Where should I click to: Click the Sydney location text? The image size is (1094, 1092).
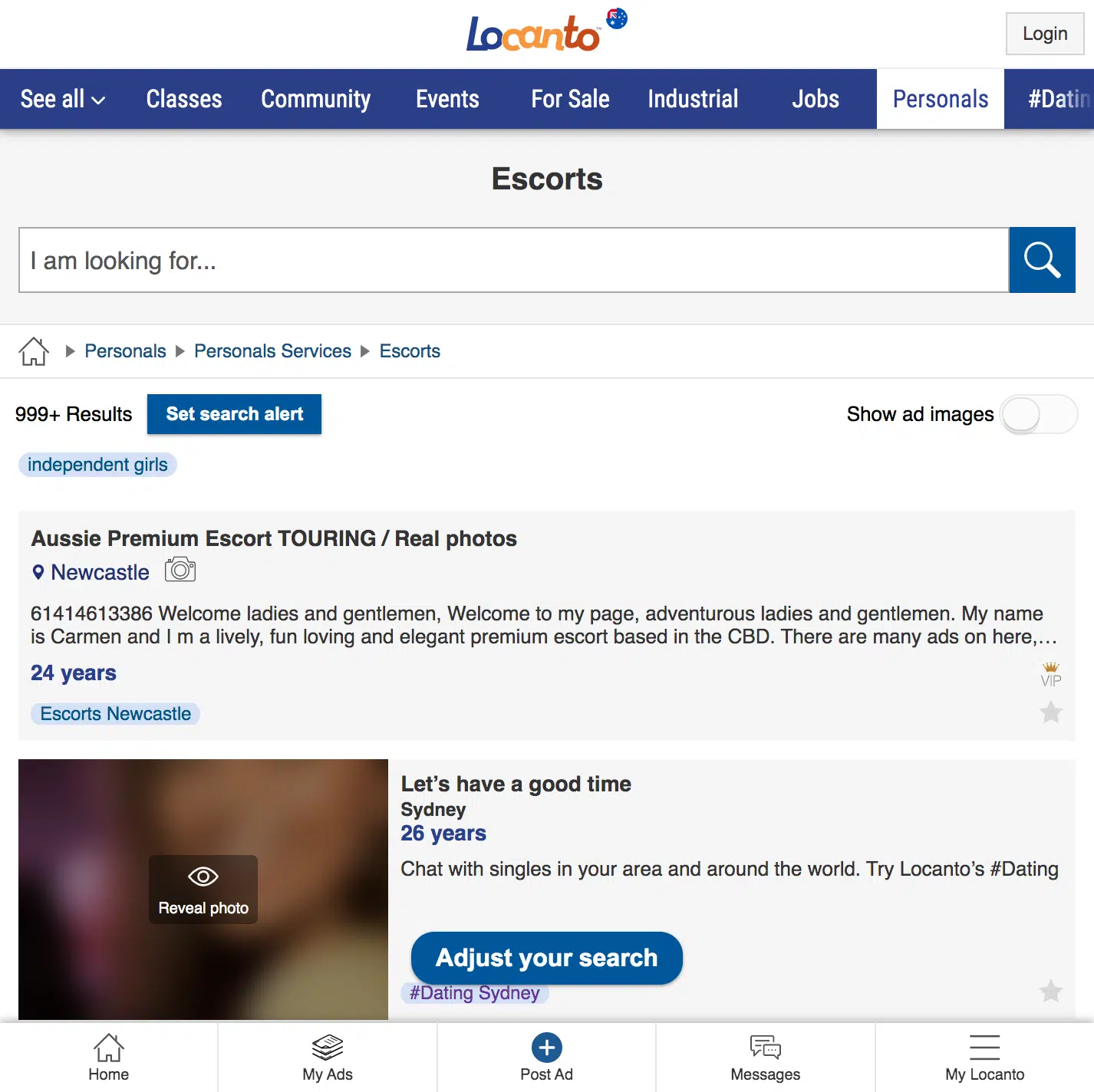pos(433,809)
